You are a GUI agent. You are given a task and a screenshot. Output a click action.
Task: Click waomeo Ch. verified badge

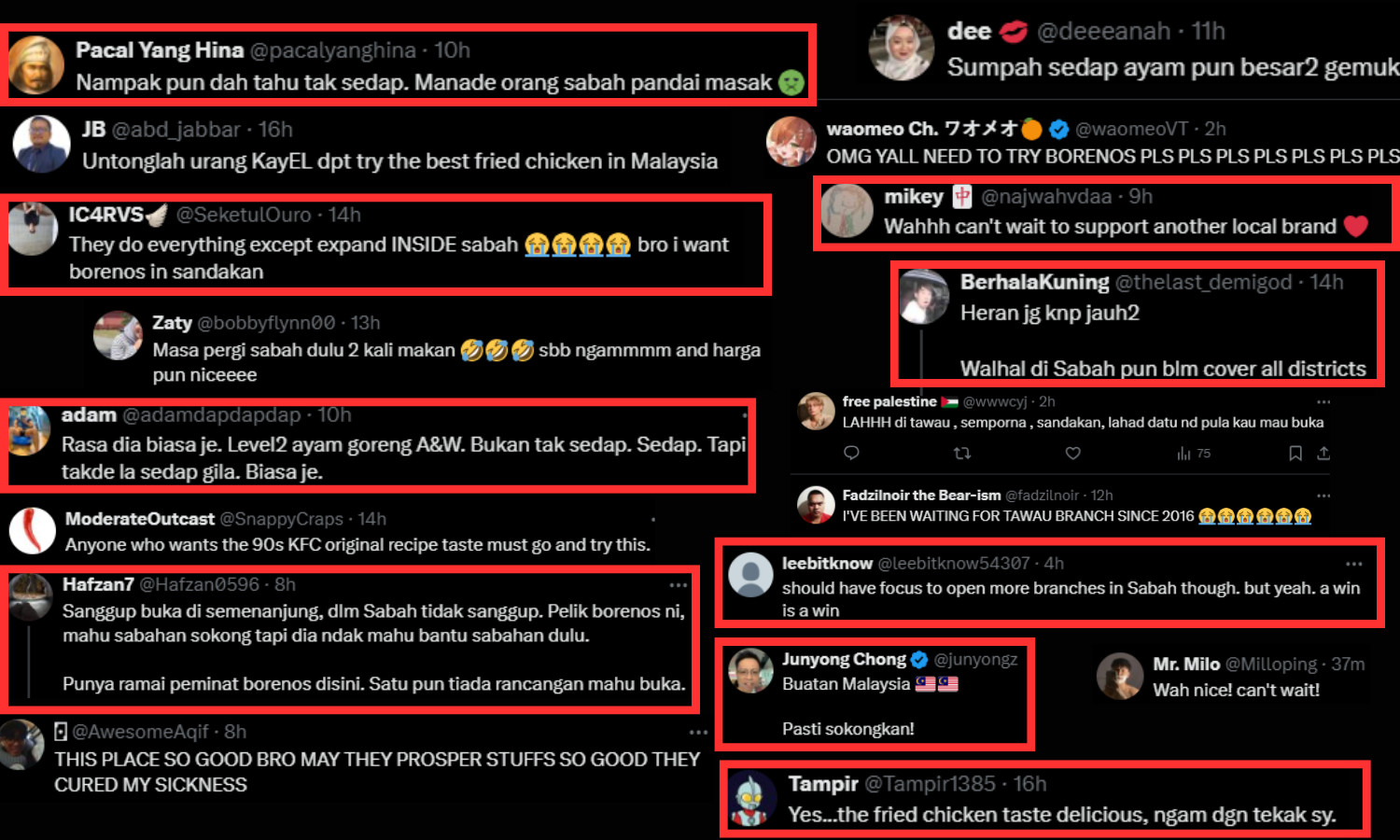point(1058,129)
